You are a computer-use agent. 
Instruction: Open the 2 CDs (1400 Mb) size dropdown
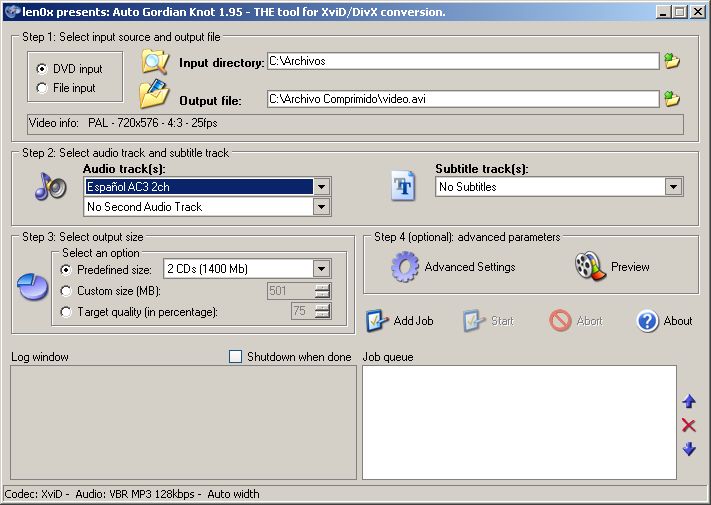321,269
